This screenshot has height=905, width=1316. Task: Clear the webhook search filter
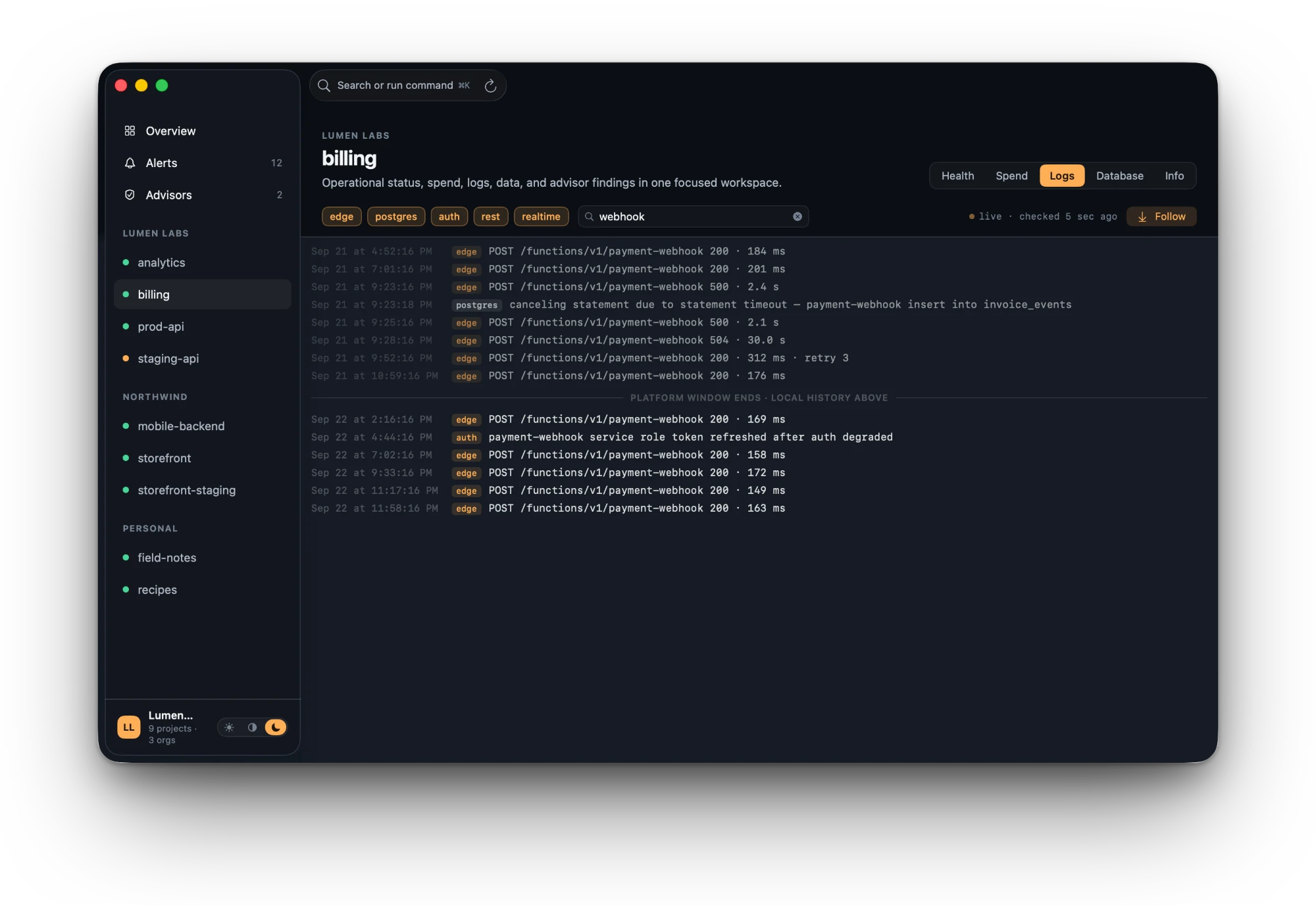797,216
